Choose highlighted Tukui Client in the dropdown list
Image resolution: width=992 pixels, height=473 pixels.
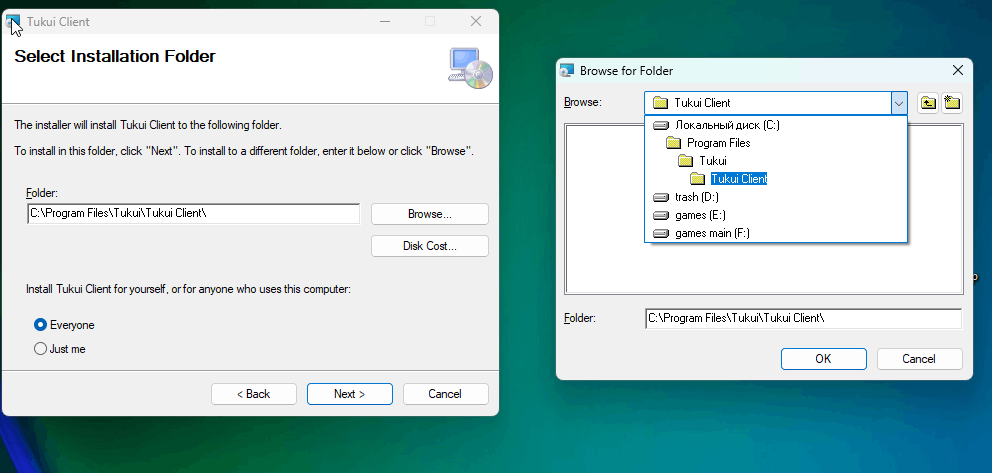(x=776, y=179)
